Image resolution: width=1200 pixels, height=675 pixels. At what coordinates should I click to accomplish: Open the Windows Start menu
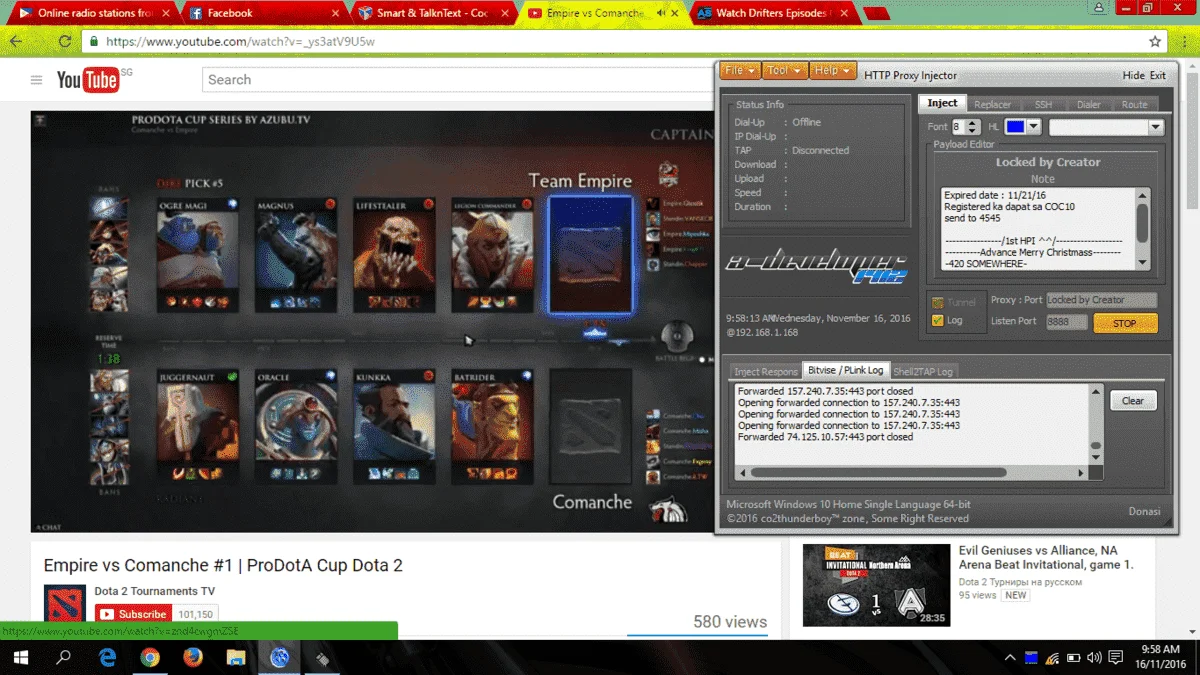click(20, 657)
